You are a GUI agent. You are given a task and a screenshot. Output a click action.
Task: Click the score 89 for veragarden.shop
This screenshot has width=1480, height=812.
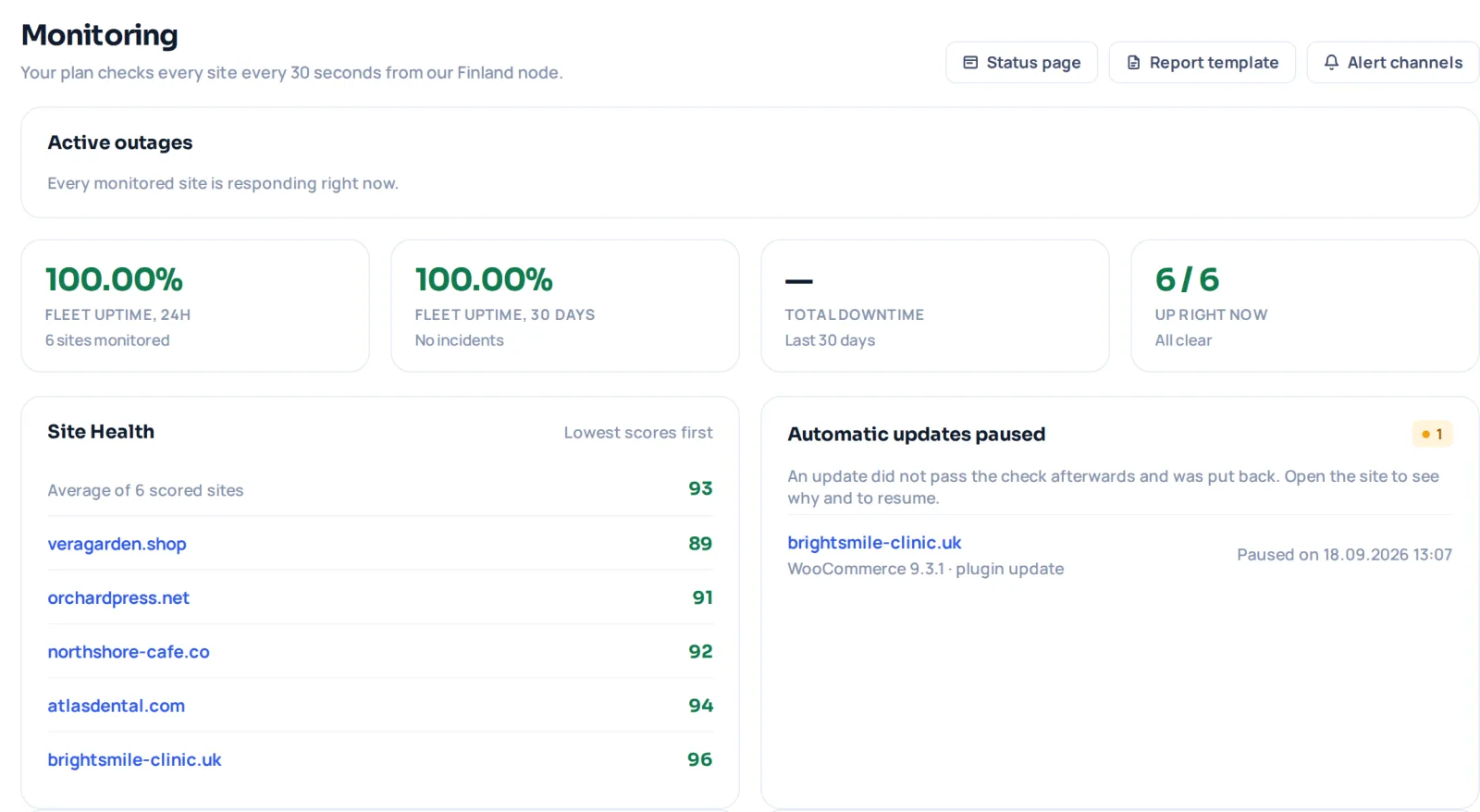[700, 544]
